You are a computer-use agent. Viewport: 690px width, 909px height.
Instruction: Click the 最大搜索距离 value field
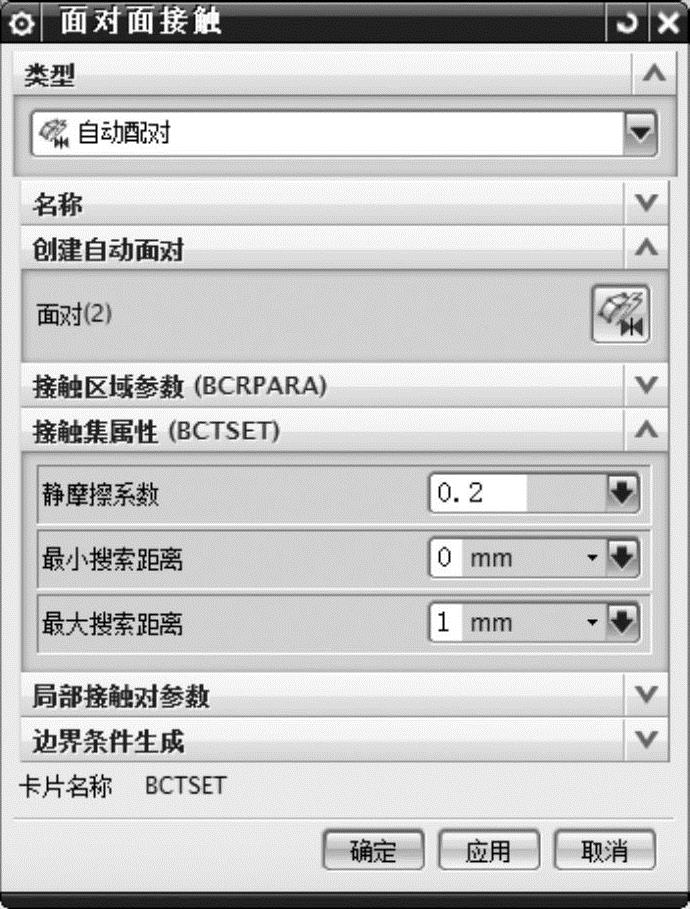tap(446, 623)
